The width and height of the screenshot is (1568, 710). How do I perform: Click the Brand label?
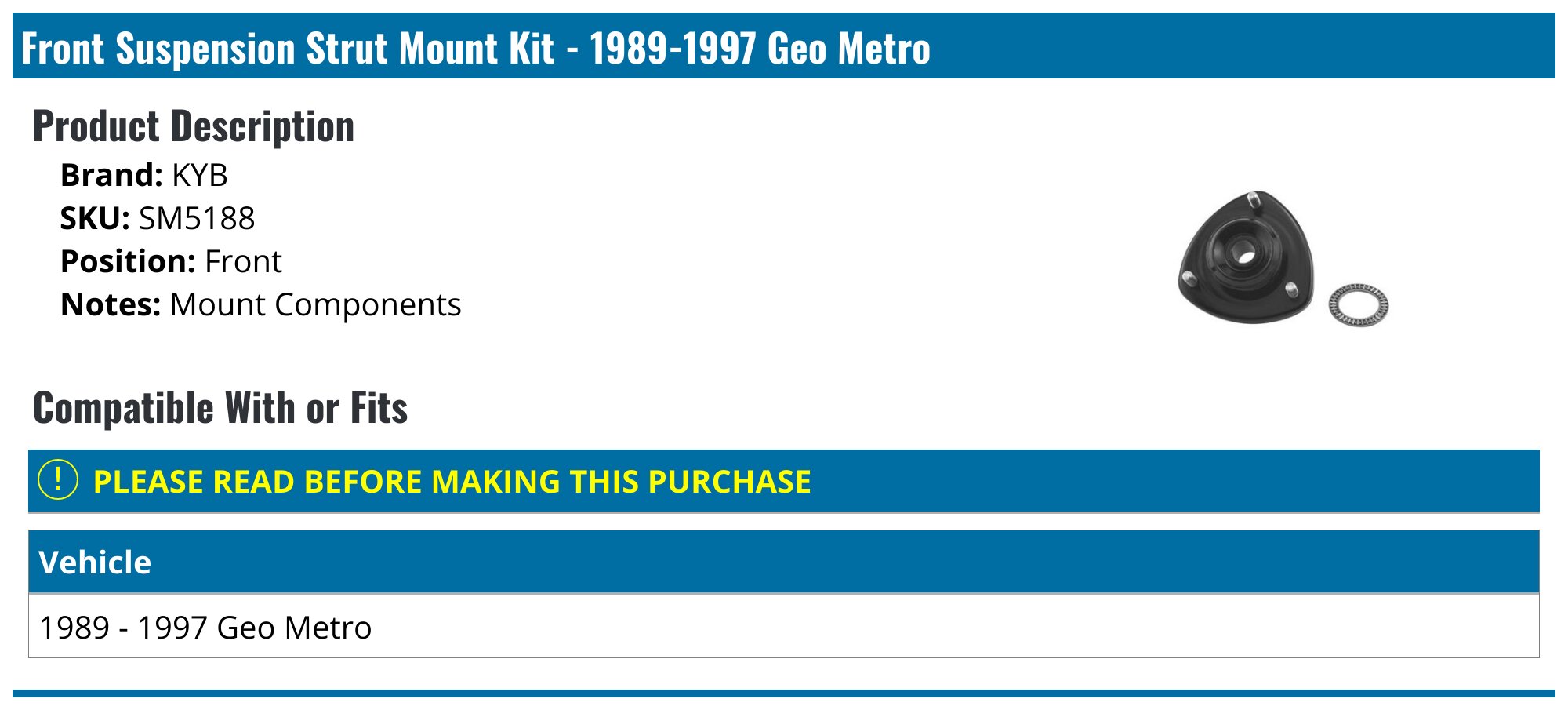(111, 175)
